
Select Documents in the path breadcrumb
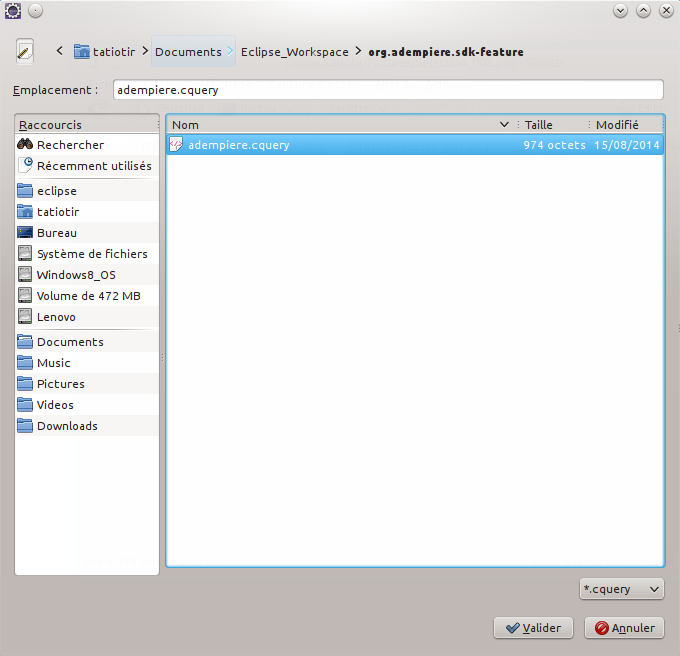188,52
